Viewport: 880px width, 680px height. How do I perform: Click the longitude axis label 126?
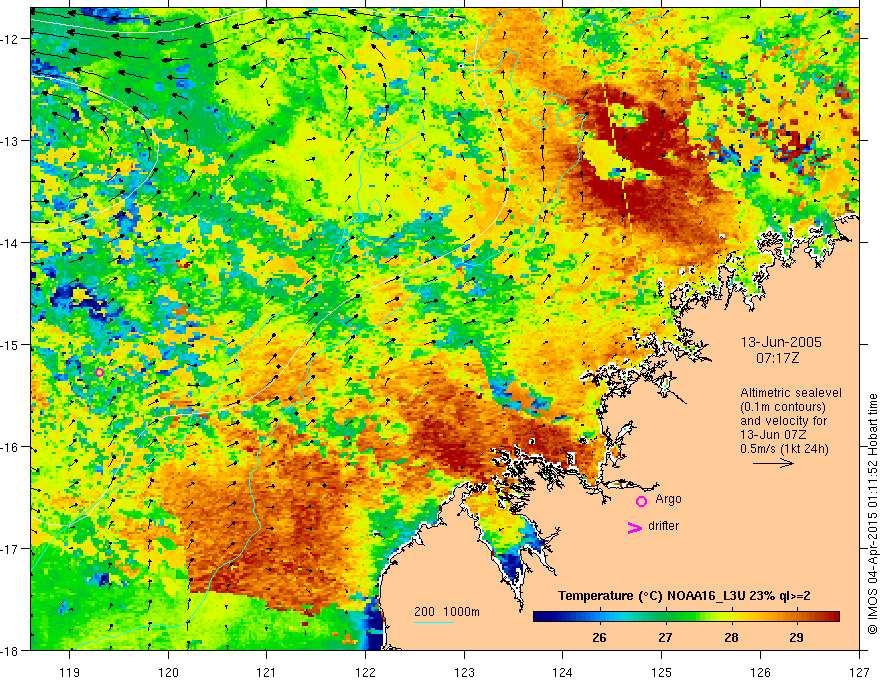(760, 672)
